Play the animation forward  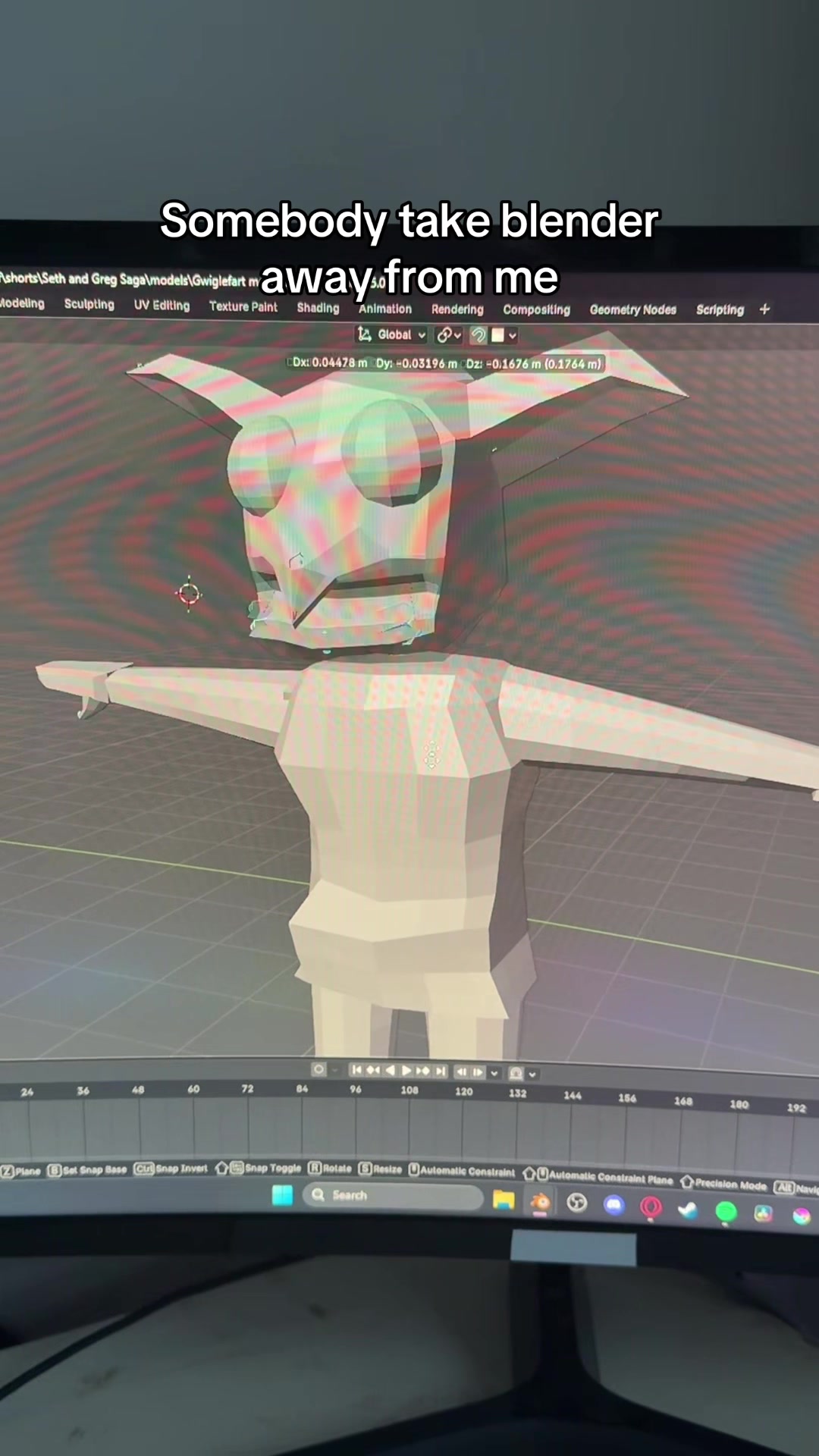tap(406, 1071)
